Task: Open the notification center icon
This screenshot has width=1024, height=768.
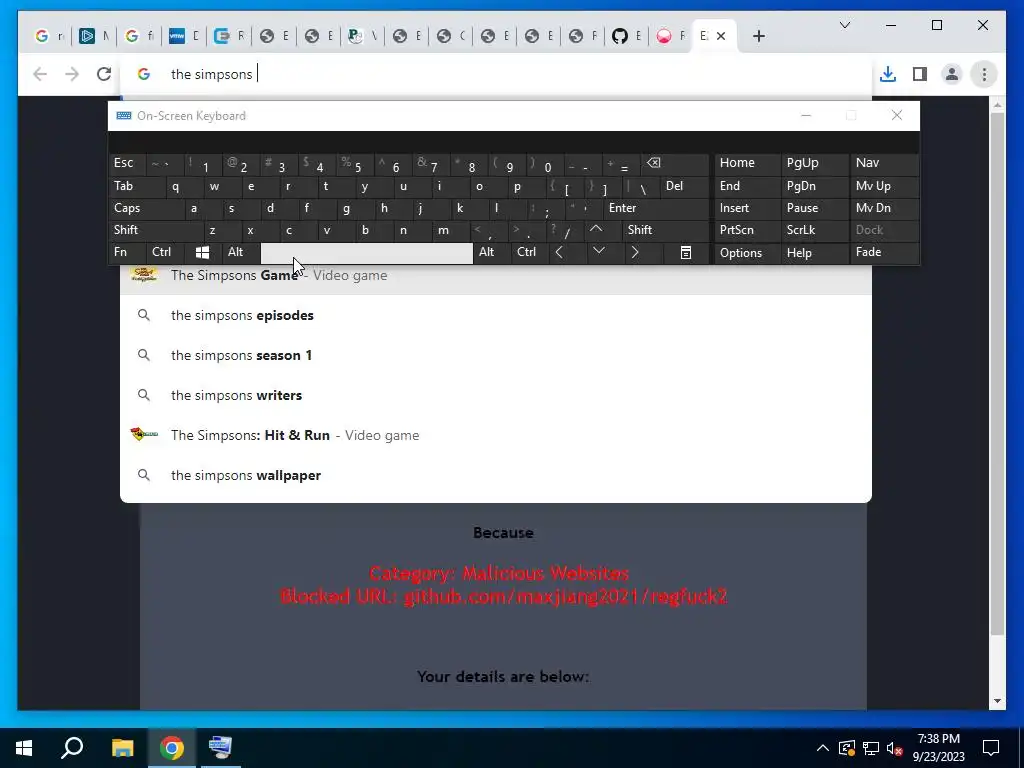Action: (991, 748)
